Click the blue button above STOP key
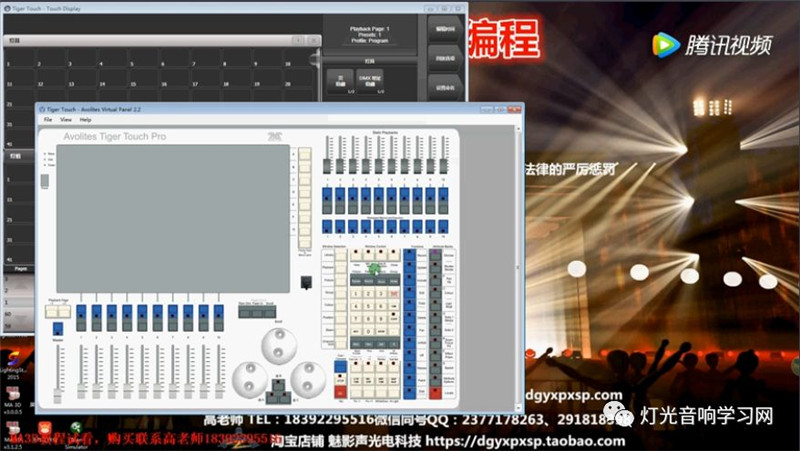The height and width of the screenshot is (451, 800). pyautogui.click(x=340, y=367)
